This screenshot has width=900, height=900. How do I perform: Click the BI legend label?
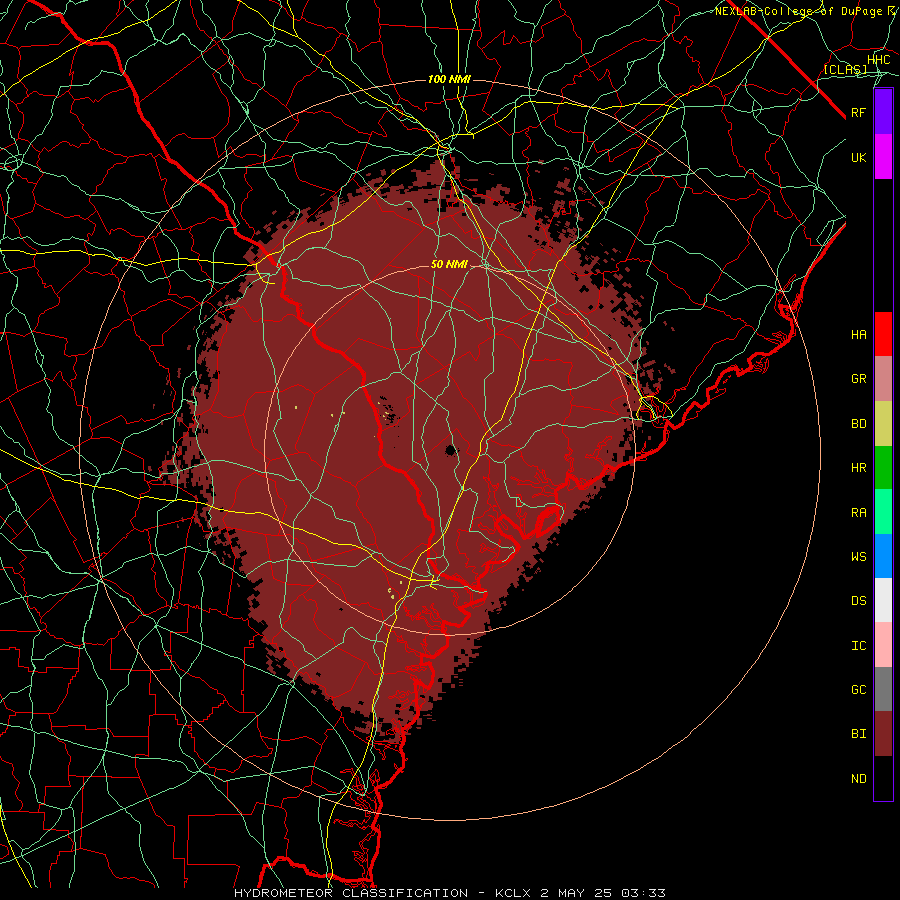click(x=859, y=734)
